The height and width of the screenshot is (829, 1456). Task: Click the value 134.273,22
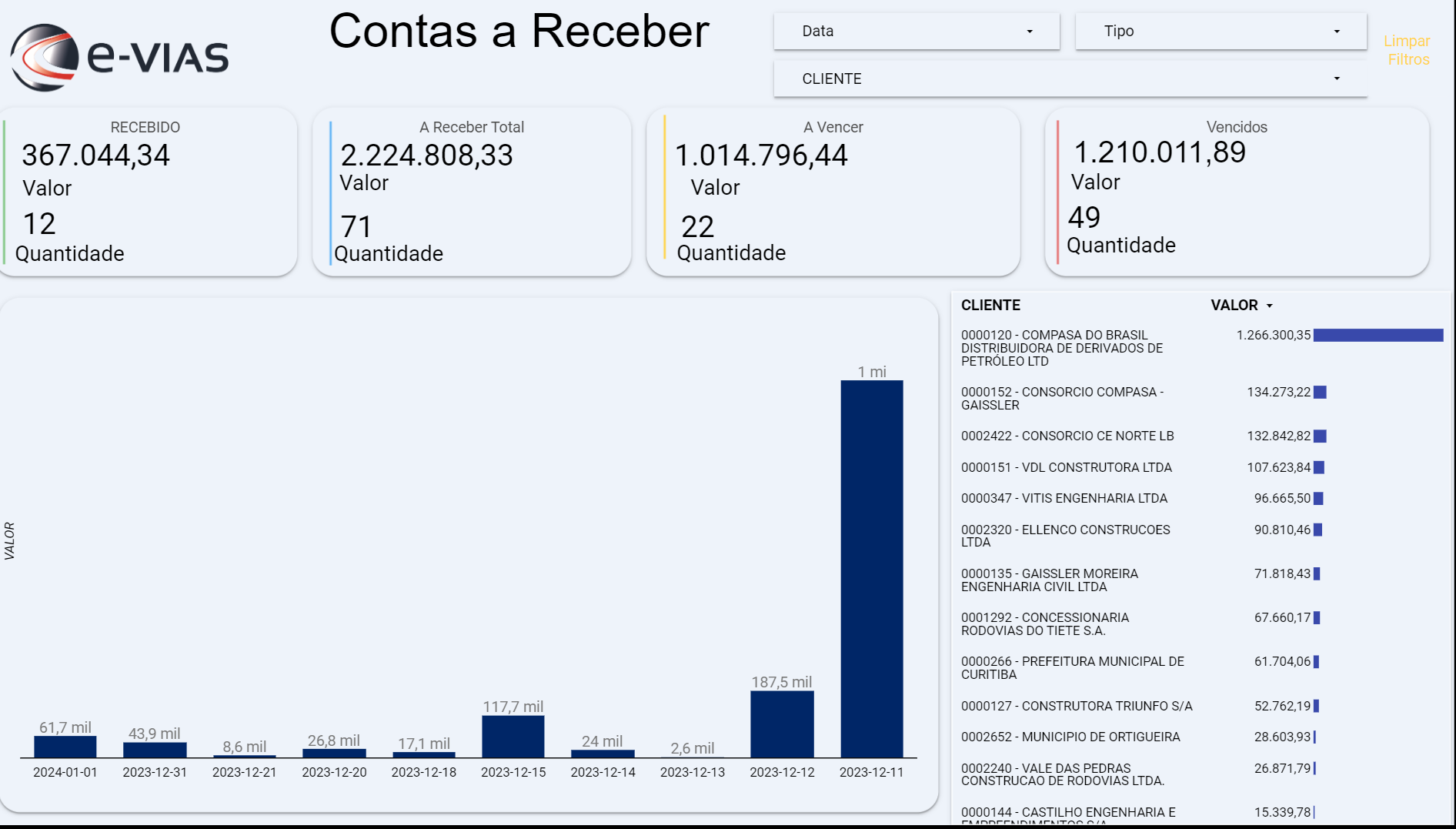pyautogui.click(x=1278, y=393)
